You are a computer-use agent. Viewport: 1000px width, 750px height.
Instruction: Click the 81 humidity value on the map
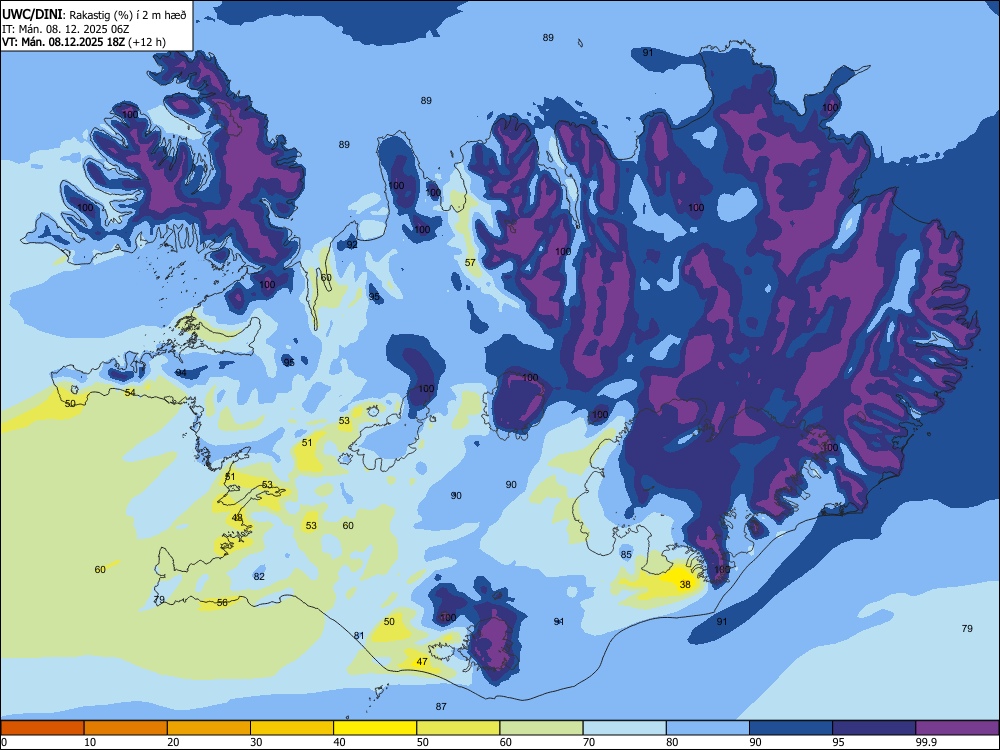pyautogui.click(x=359, y=635)
